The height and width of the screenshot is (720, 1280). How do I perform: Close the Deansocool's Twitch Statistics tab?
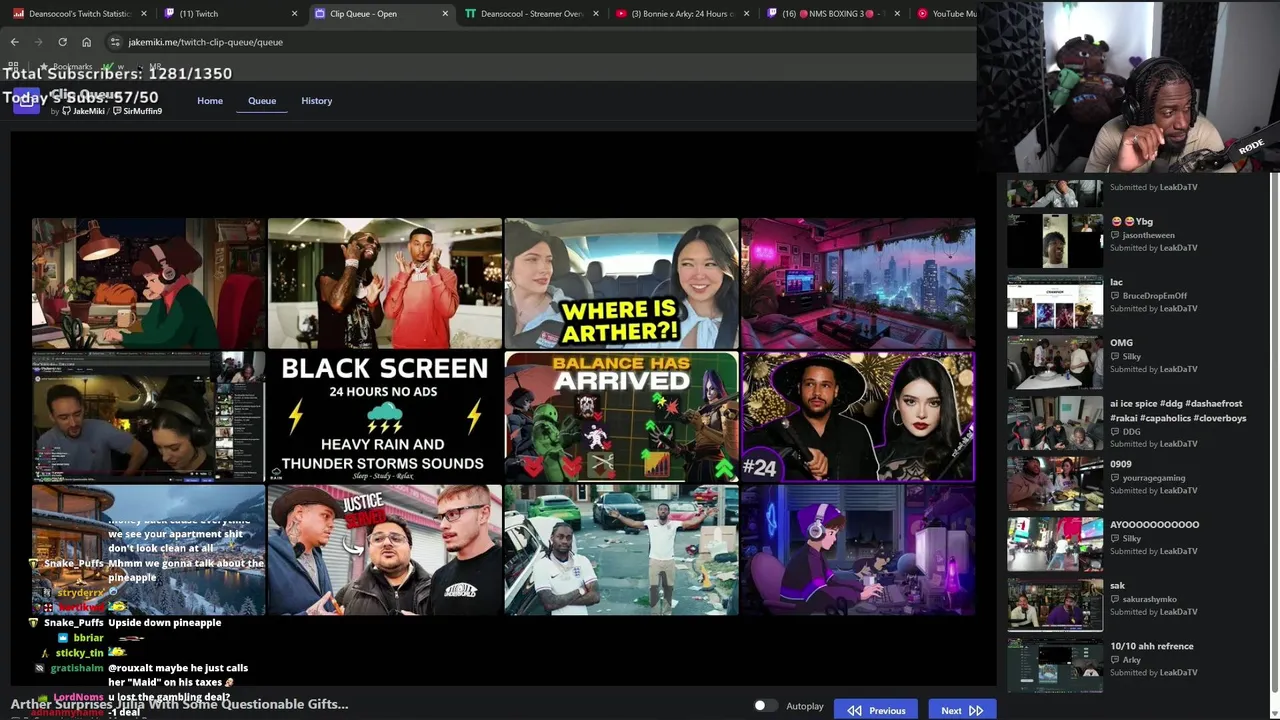[x=144, y=14]
